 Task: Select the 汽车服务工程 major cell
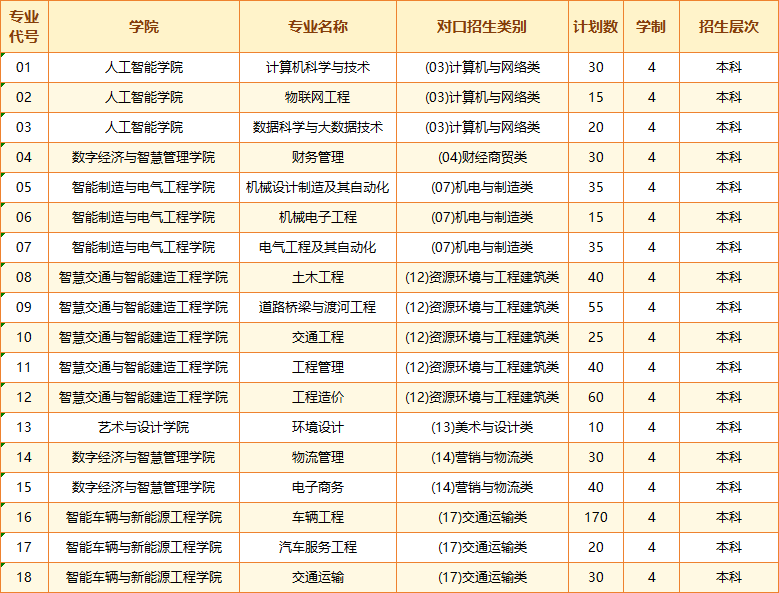[x=317, y=548]
